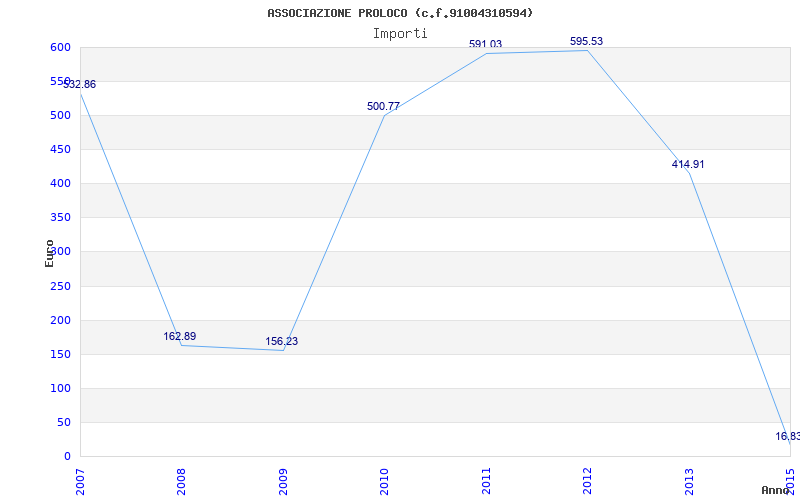Click x-axis year 2007

coord(80,482)
